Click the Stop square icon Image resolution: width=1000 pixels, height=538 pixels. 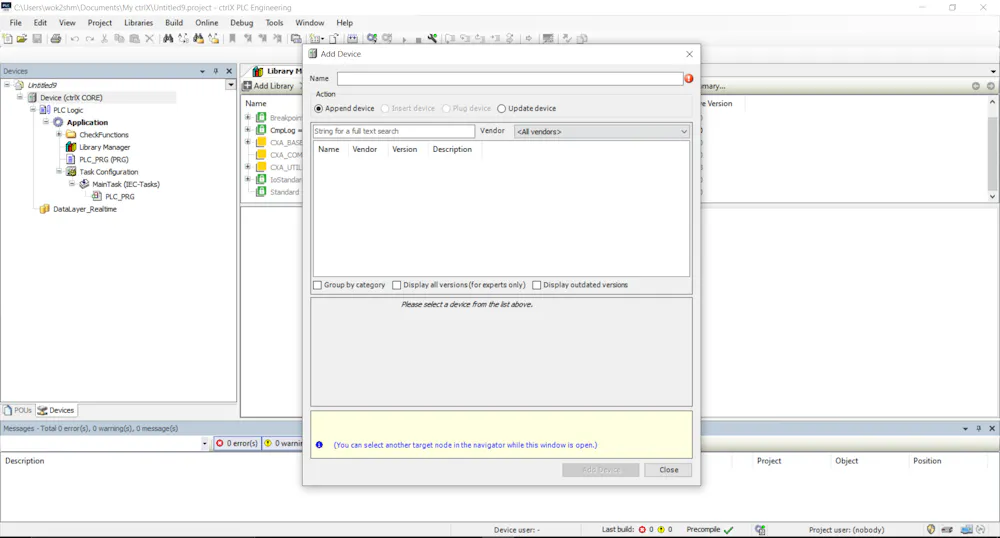tap(418, 40)
